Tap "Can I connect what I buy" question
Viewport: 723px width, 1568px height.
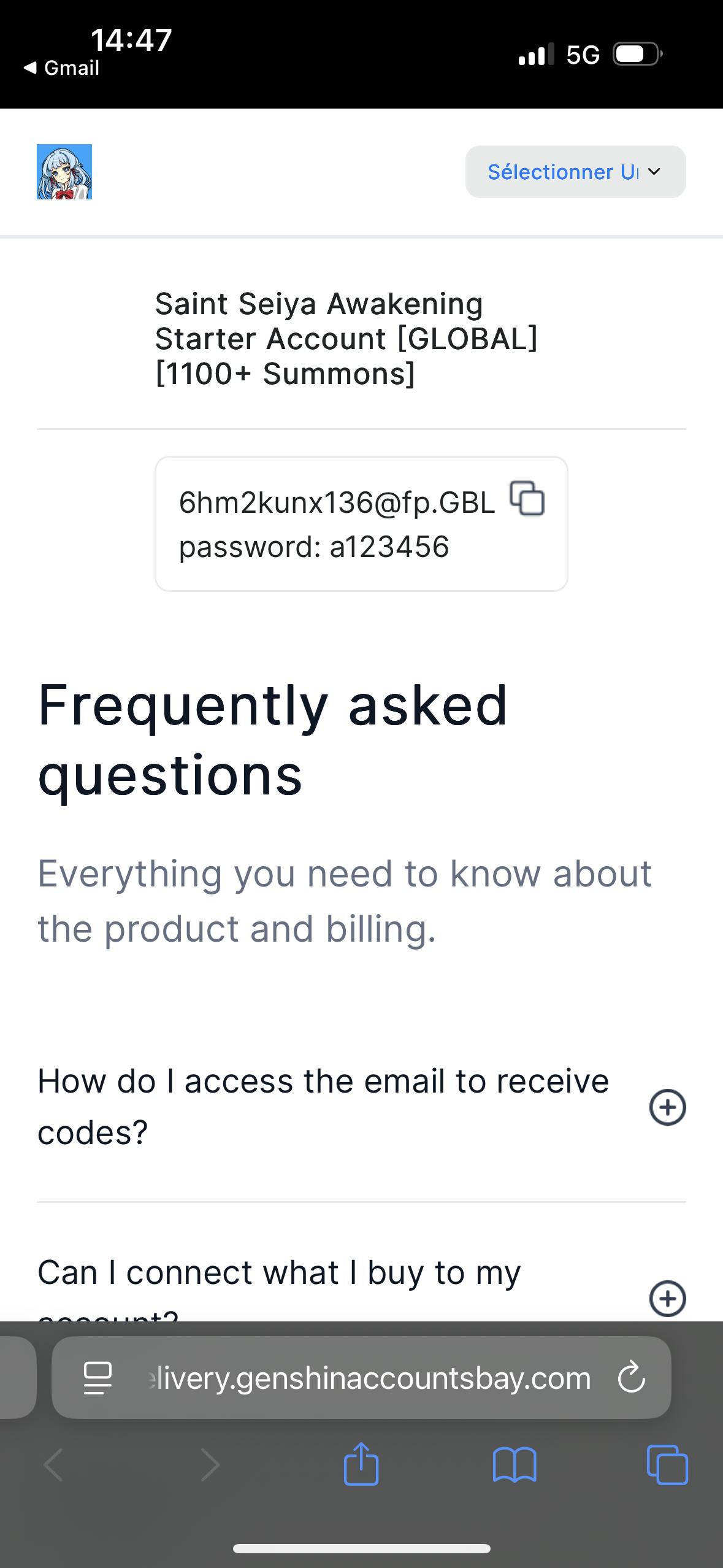pos(279,1272)
